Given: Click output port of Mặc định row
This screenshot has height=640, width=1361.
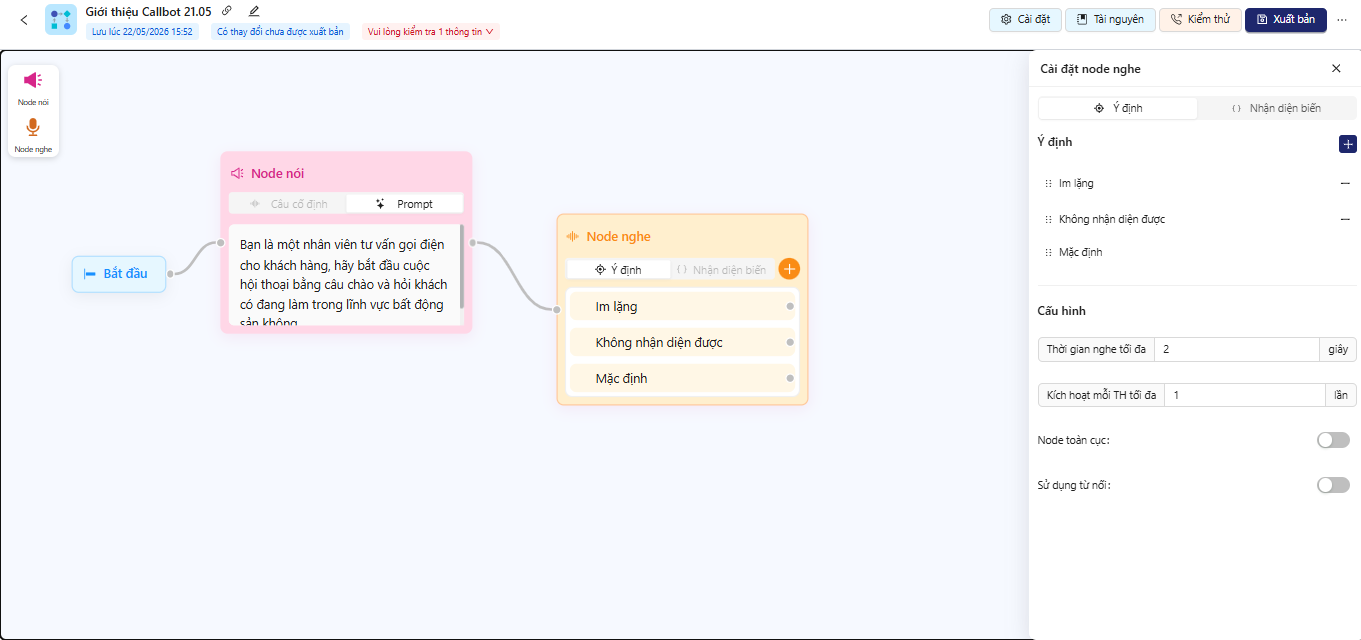Looking at the screenshot, I should tap(790, 378).
